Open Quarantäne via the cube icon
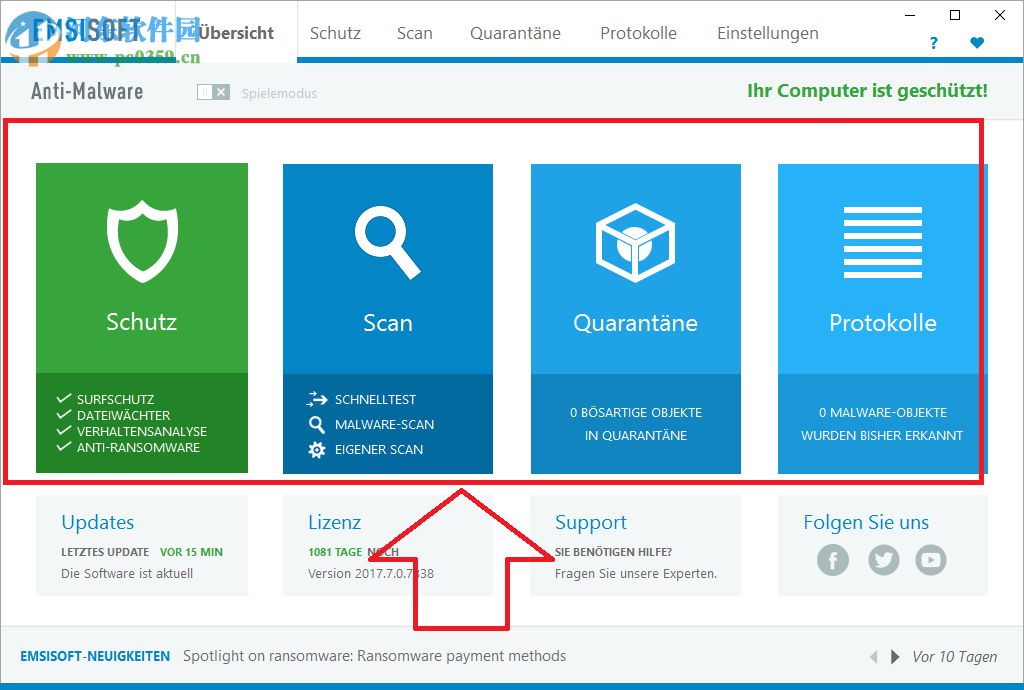 pos(635,240)
